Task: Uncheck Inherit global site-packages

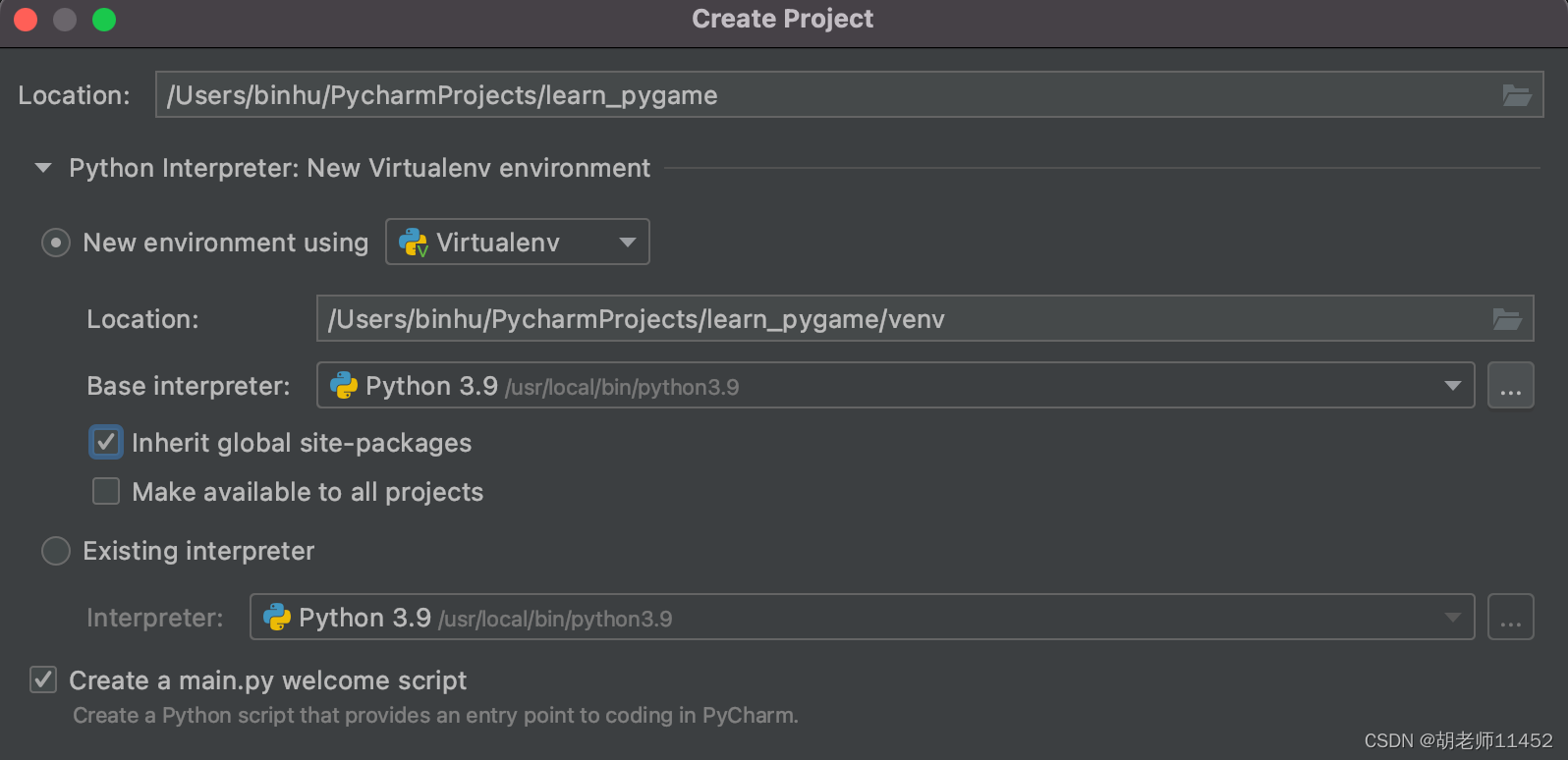Action: [106, 442]
